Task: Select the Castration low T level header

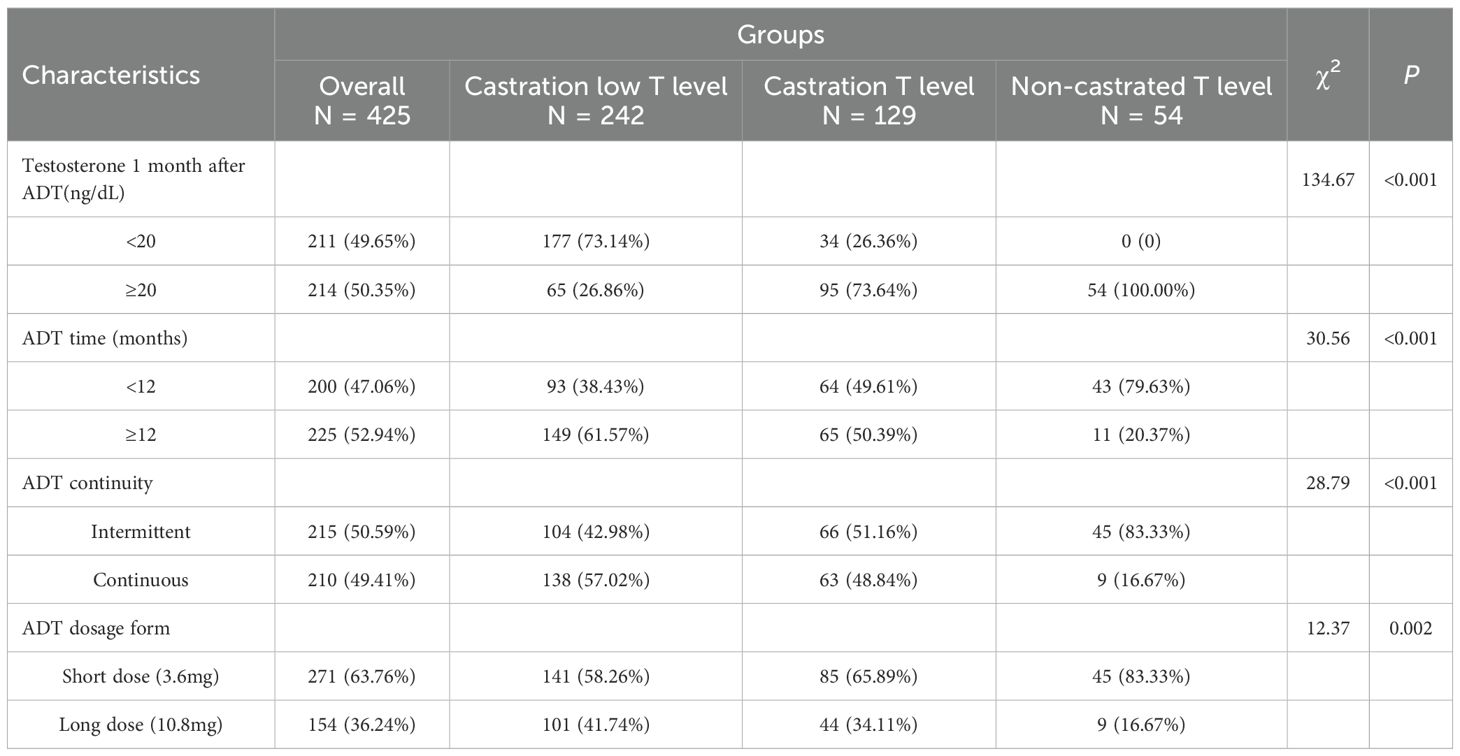Action: point(595,101)
